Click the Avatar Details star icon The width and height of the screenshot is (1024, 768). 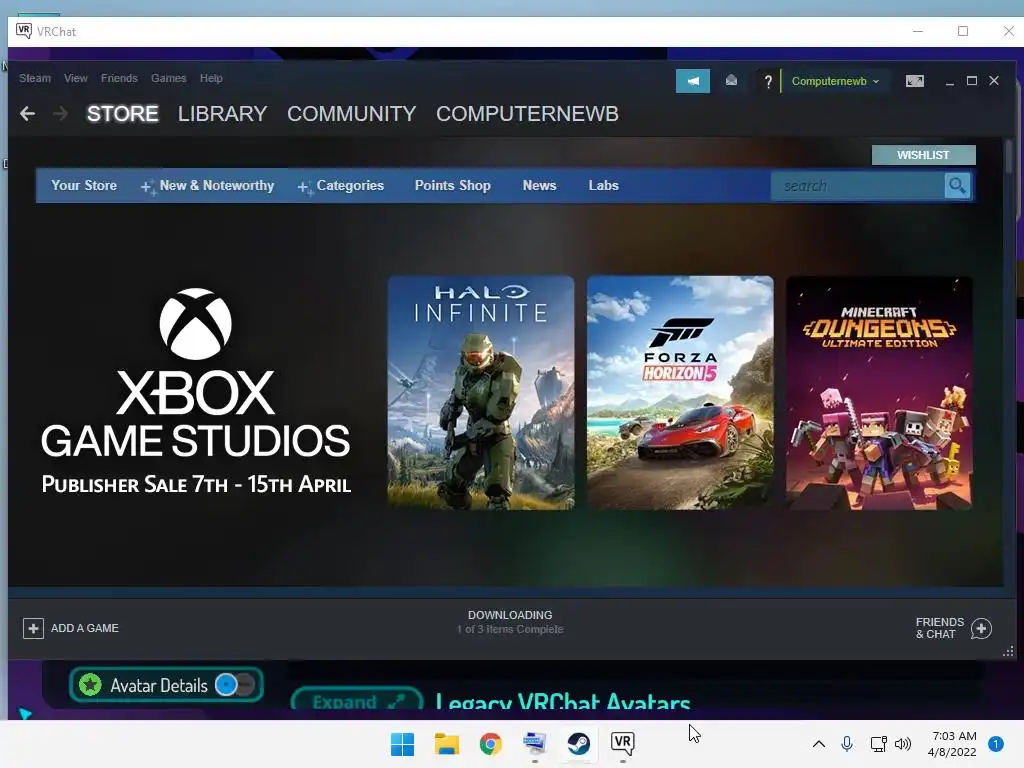click(x=90, y=685)
